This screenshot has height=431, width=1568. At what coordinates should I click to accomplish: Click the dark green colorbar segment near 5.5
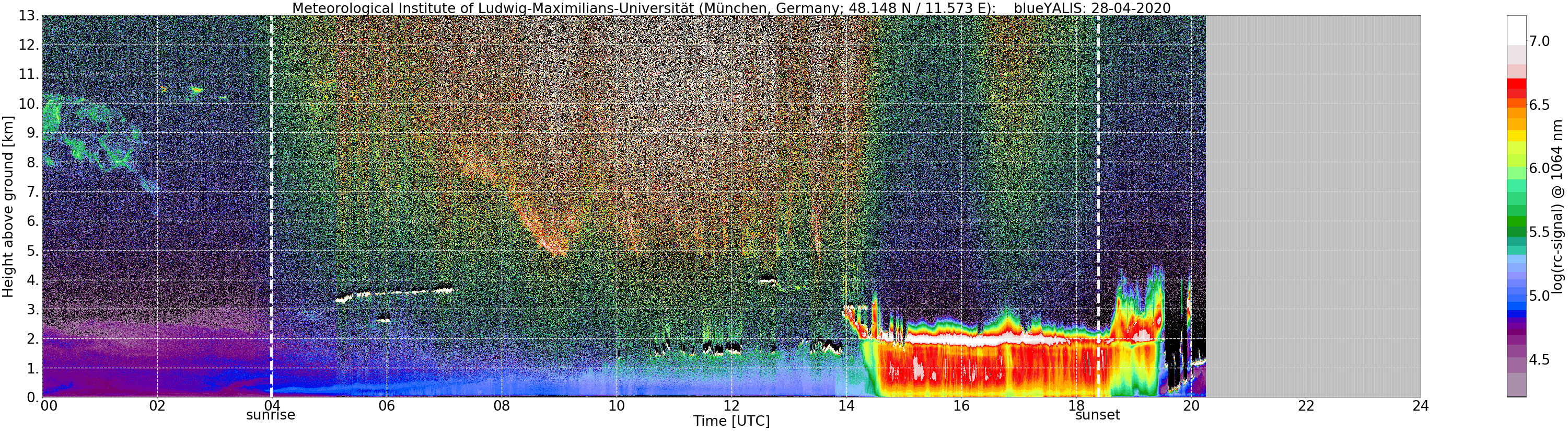[x=1516, y=232]
